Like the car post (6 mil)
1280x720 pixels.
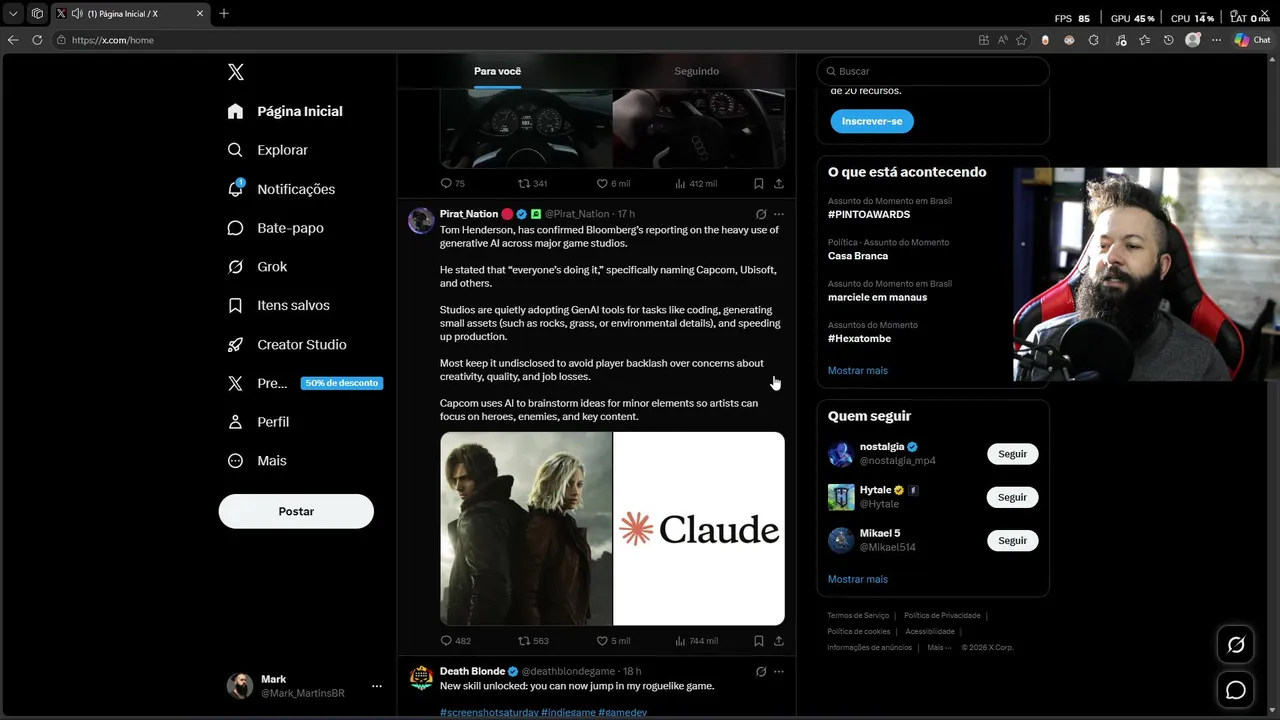pyautogui.click(x=613, y=184)
